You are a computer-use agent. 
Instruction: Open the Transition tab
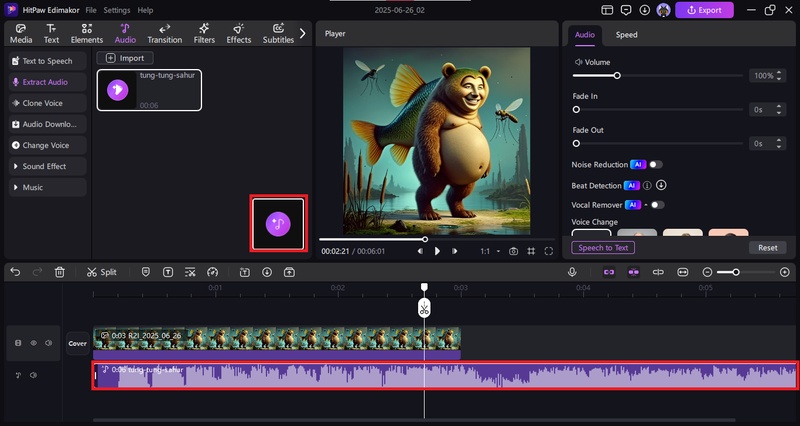pyautogui.click(x=164, y=34)
